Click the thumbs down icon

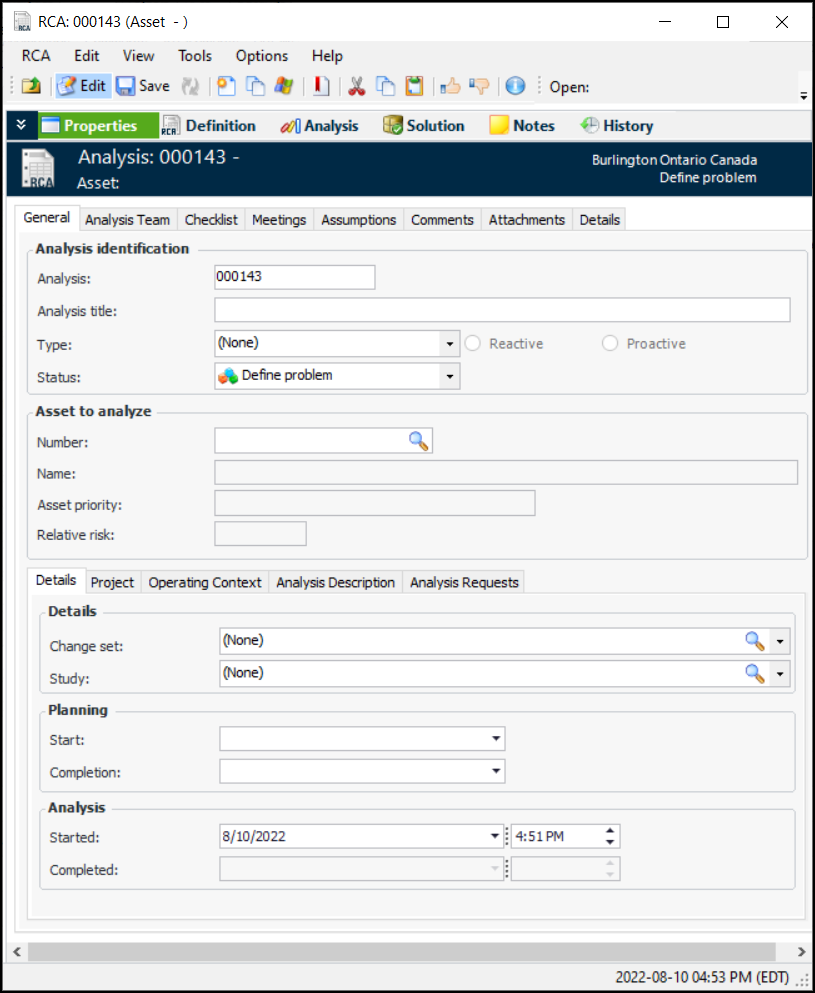coord(479,86)
